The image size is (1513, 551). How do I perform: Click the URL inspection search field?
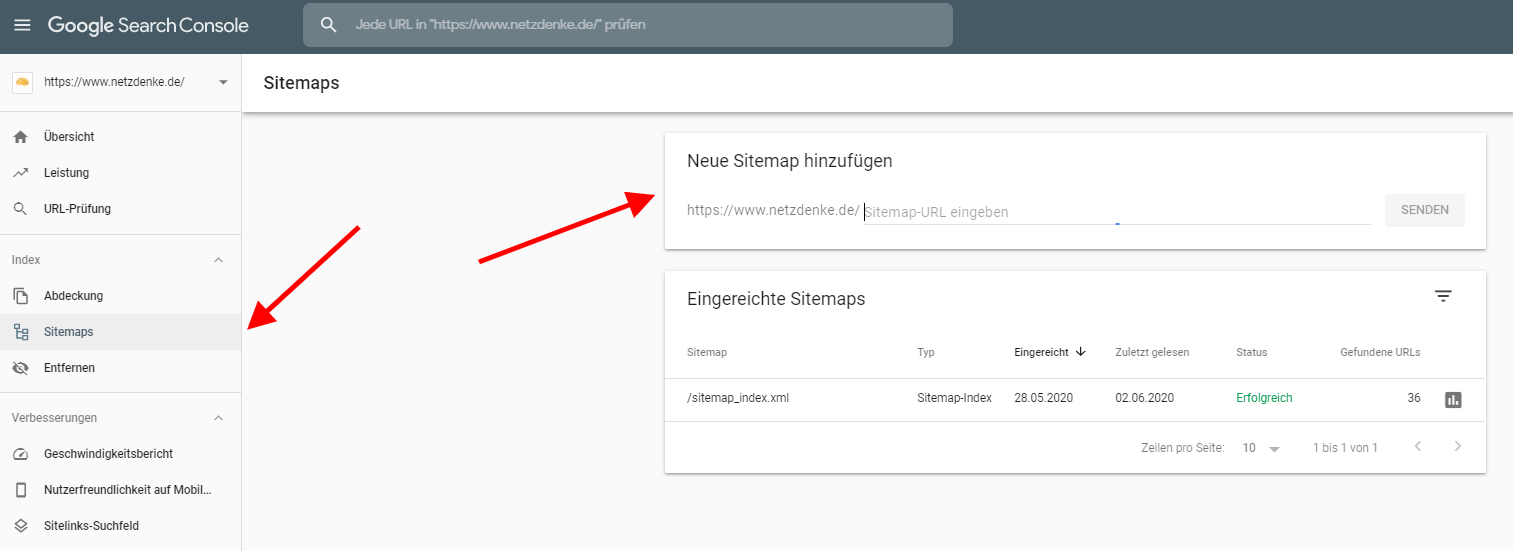pos(628,25)
